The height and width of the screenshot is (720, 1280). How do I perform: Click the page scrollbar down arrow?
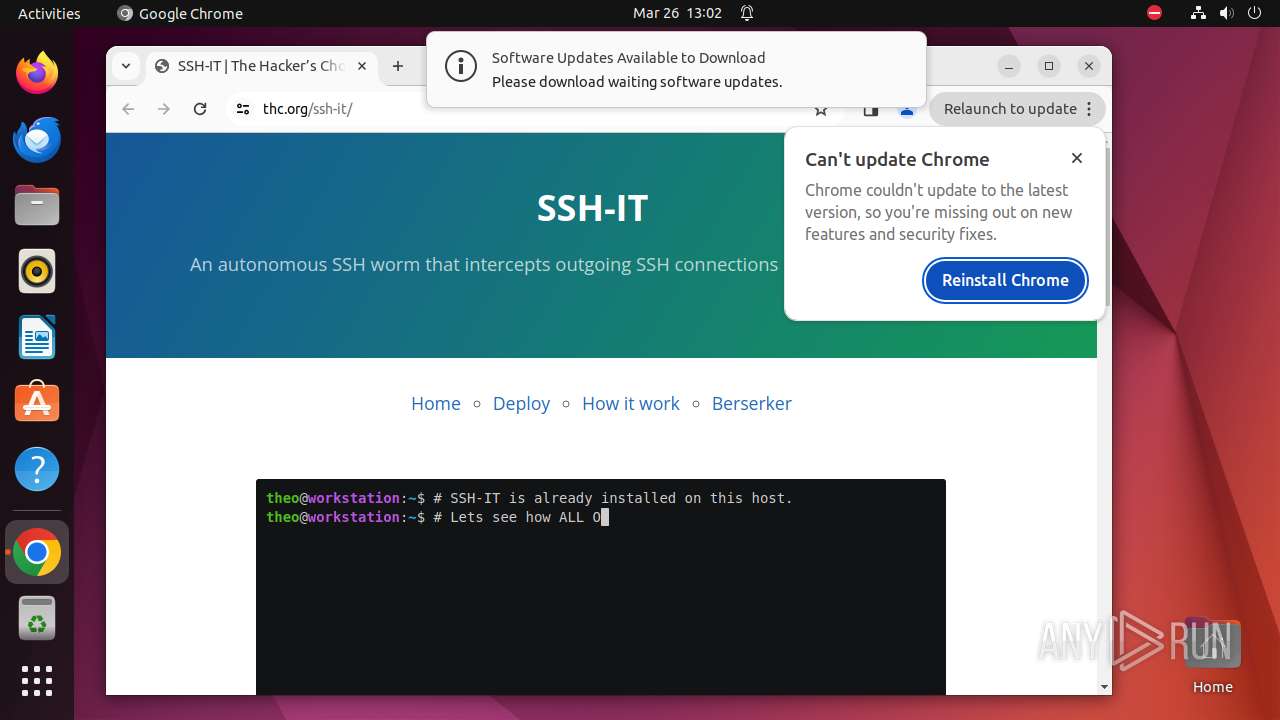pyautogui.click(x=1104, y=687)
